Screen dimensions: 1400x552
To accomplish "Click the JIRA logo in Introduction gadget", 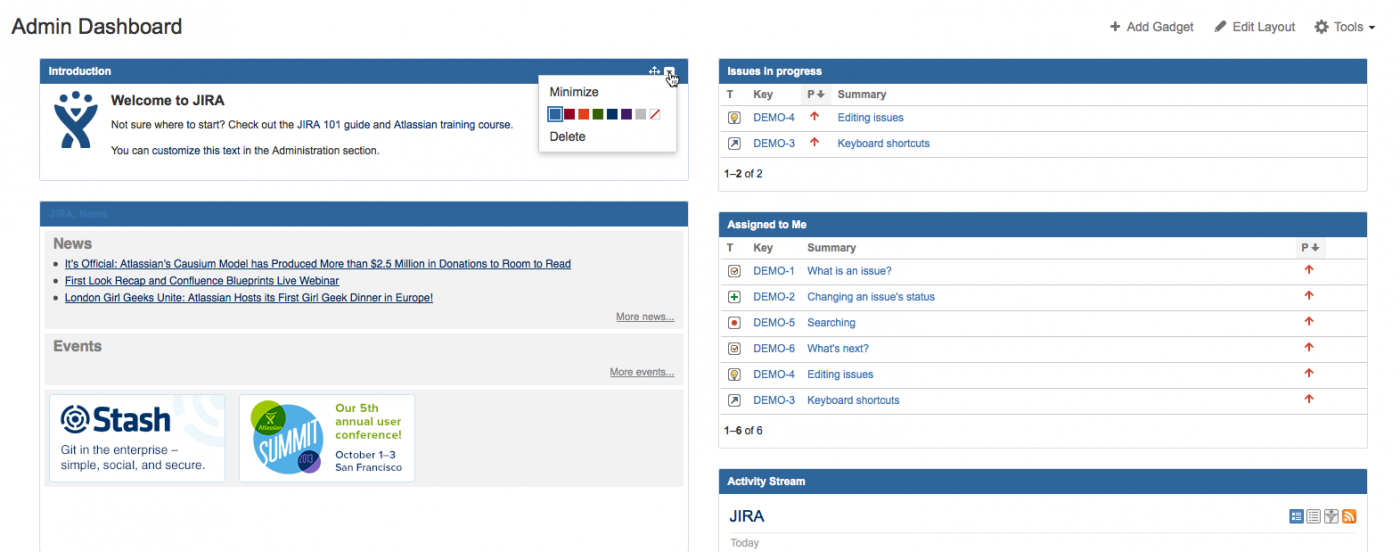I will [75, 121].
